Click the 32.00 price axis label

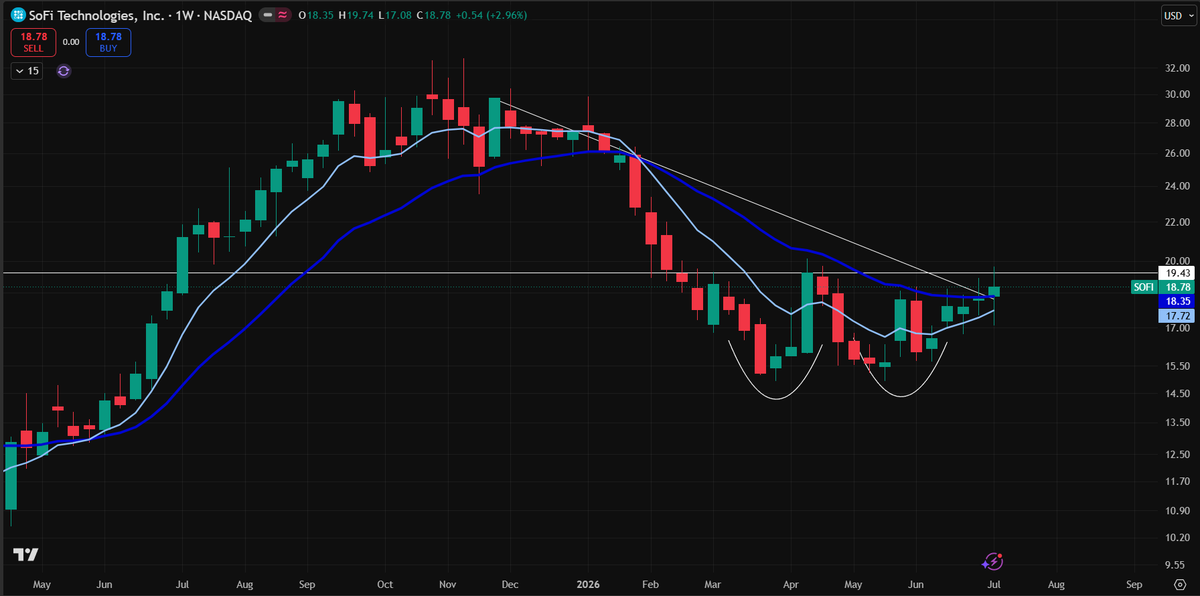coord(1176,68)
